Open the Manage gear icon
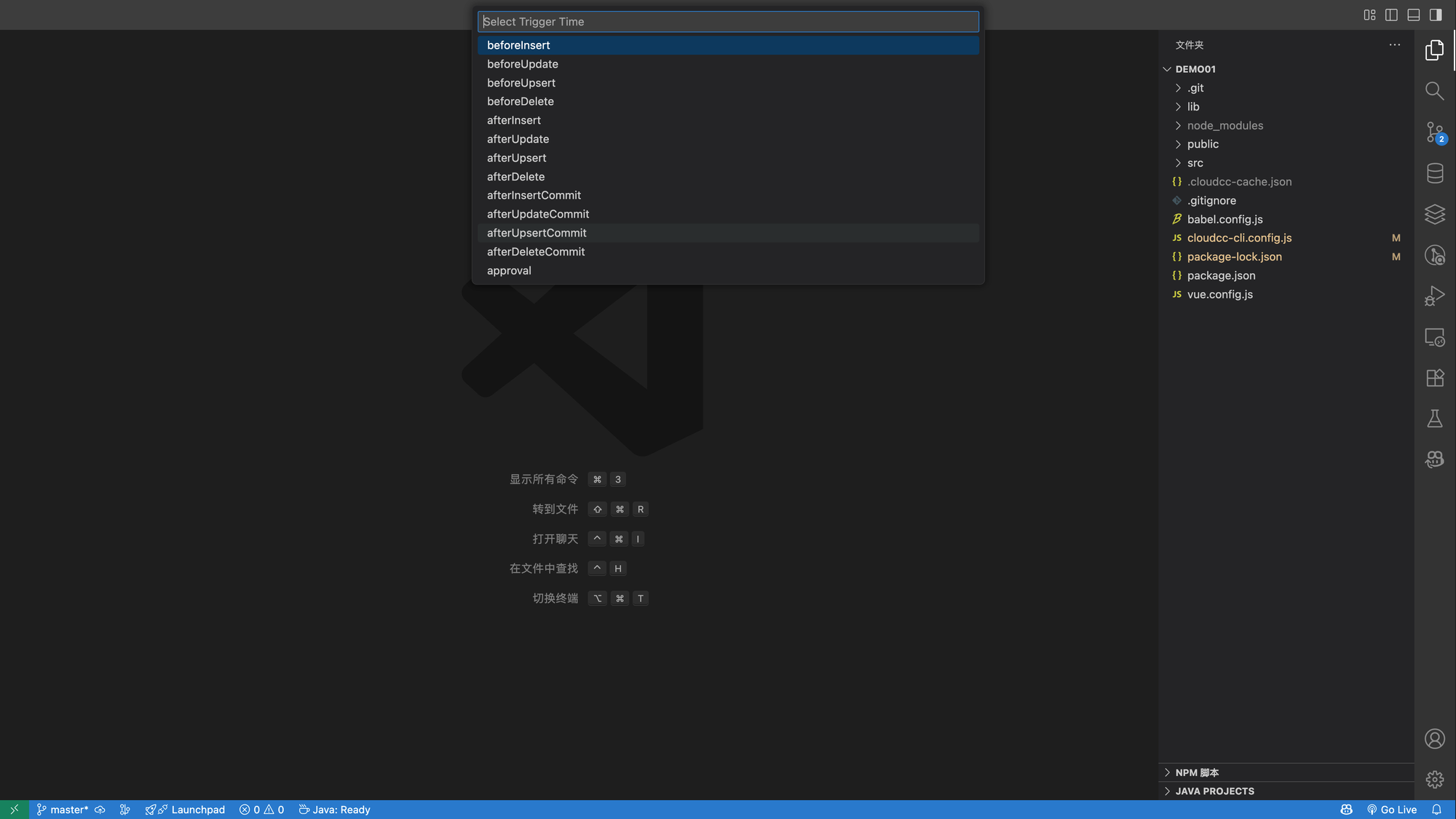 point(1434,780)
